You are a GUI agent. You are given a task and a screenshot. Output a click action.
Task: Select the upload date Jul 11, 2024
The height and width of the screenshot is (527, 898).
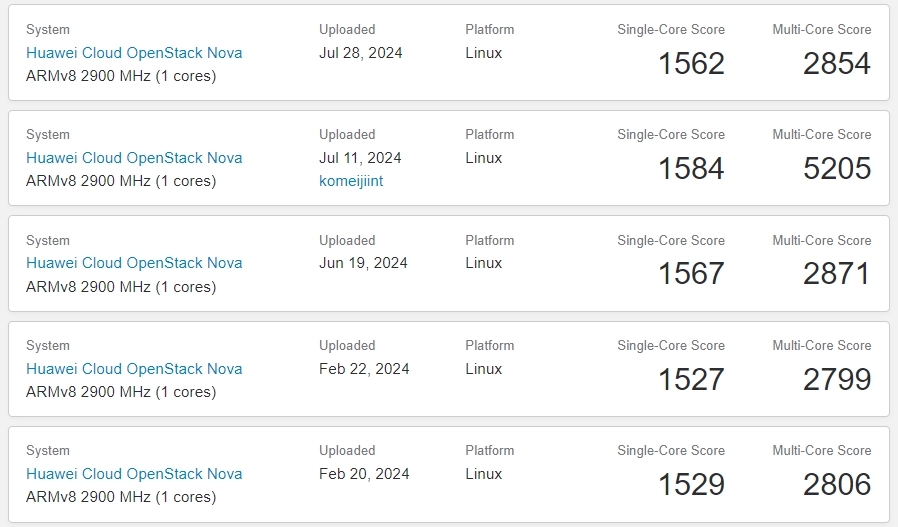tap(360, 158)
